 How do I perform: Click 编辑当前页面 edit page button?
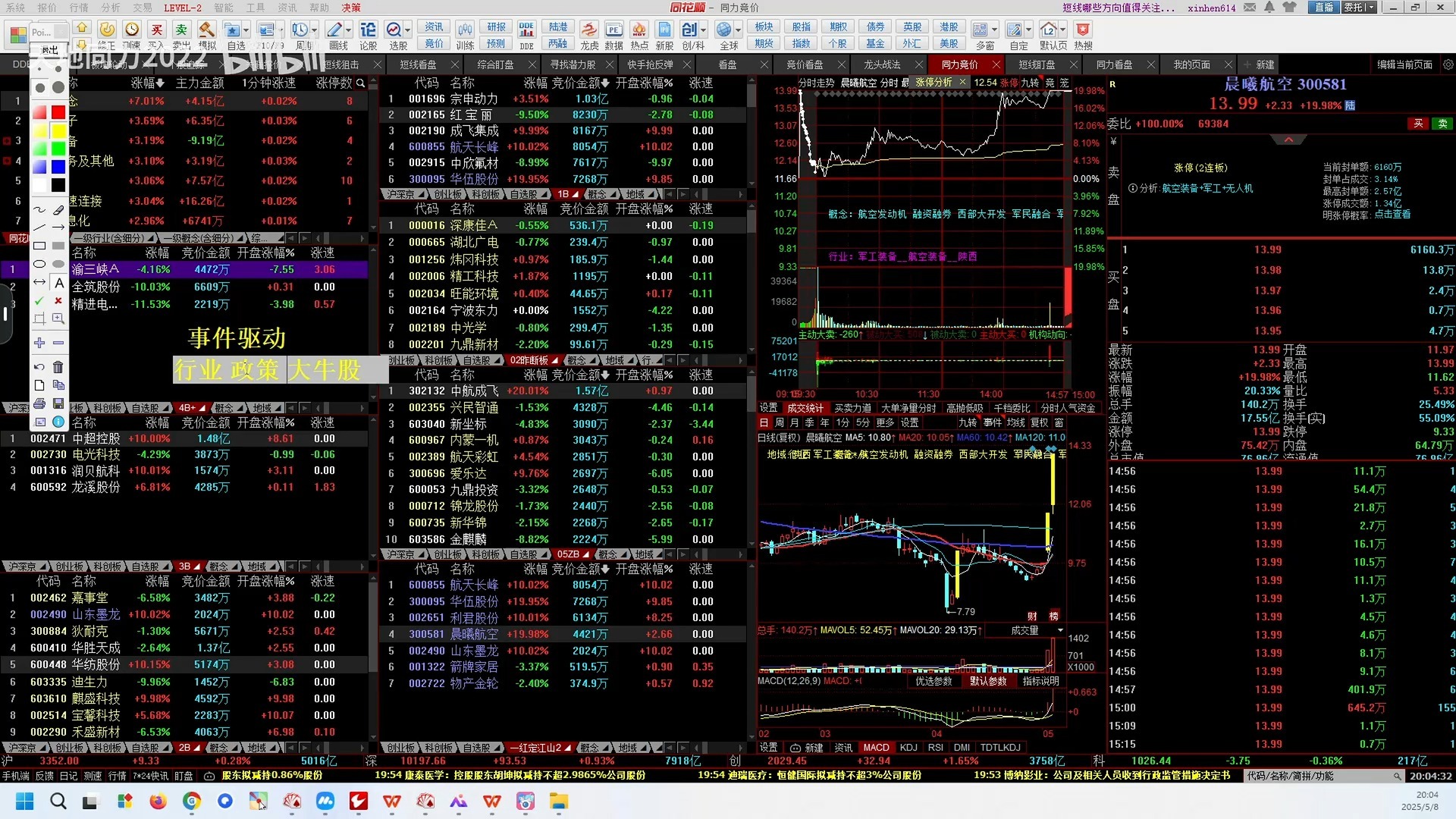point(1404,64)
